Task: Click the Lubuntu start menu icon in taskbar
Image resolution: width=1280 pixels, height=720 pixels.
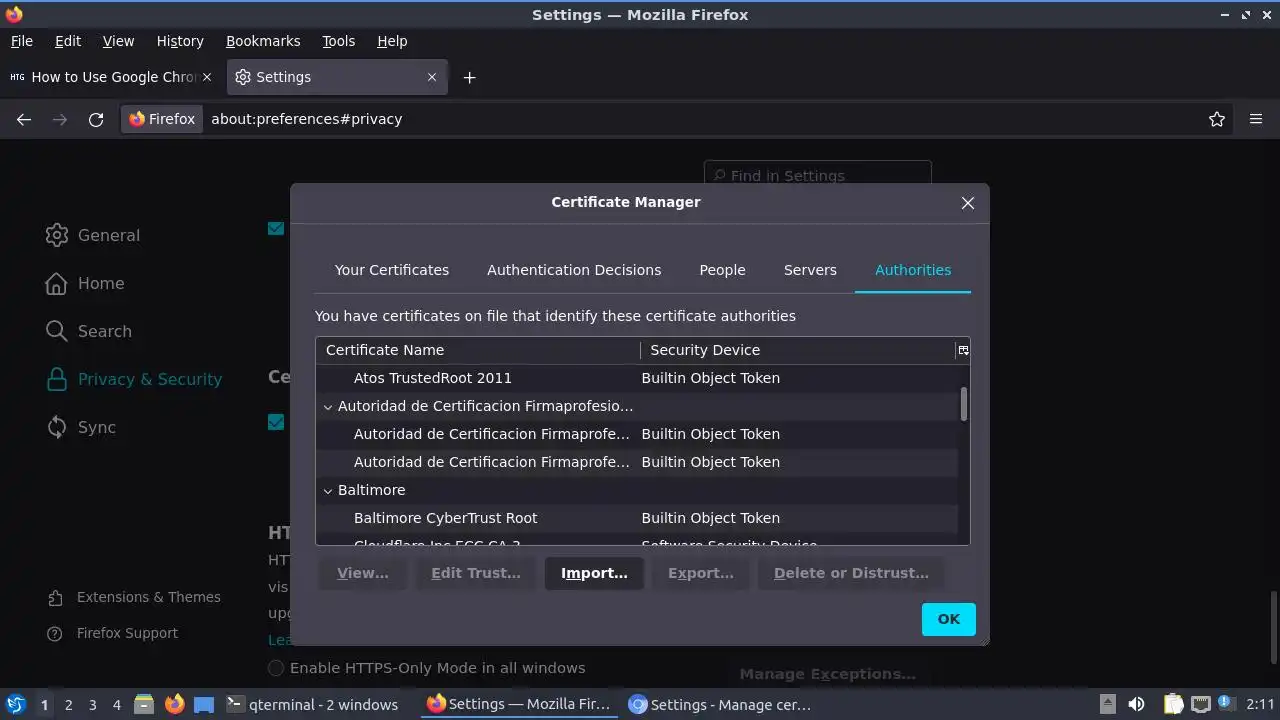Action: [x=16, y=704]
